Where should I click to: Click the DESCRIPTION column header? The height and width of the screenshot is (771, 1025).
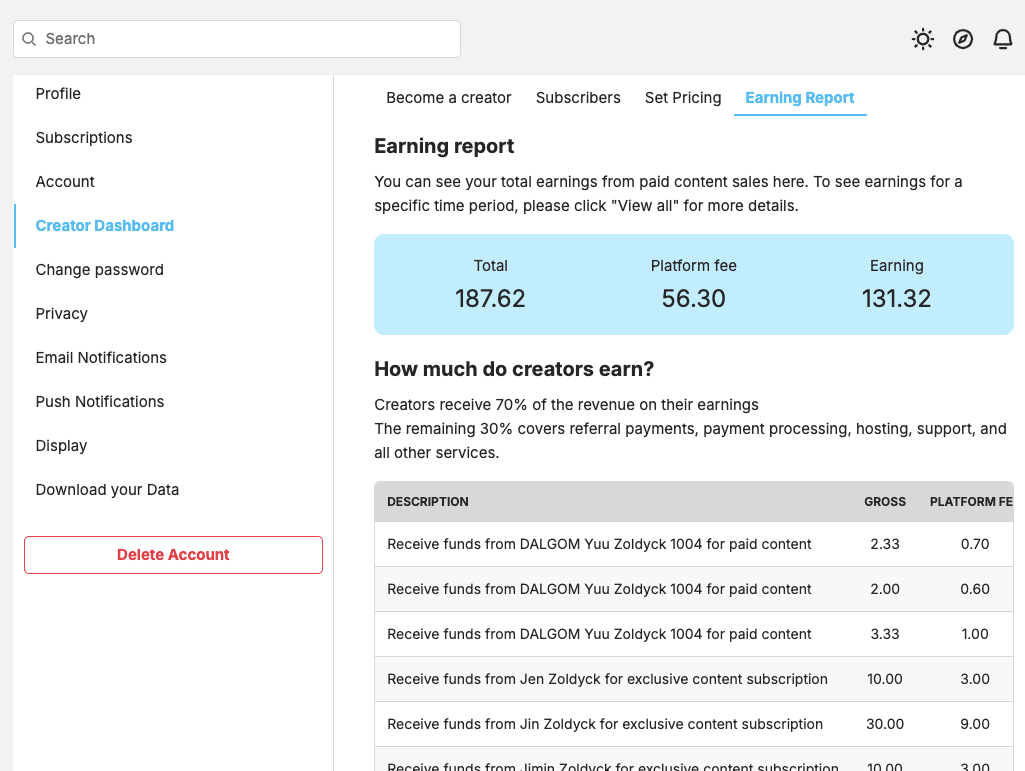(x=428, y=502)
